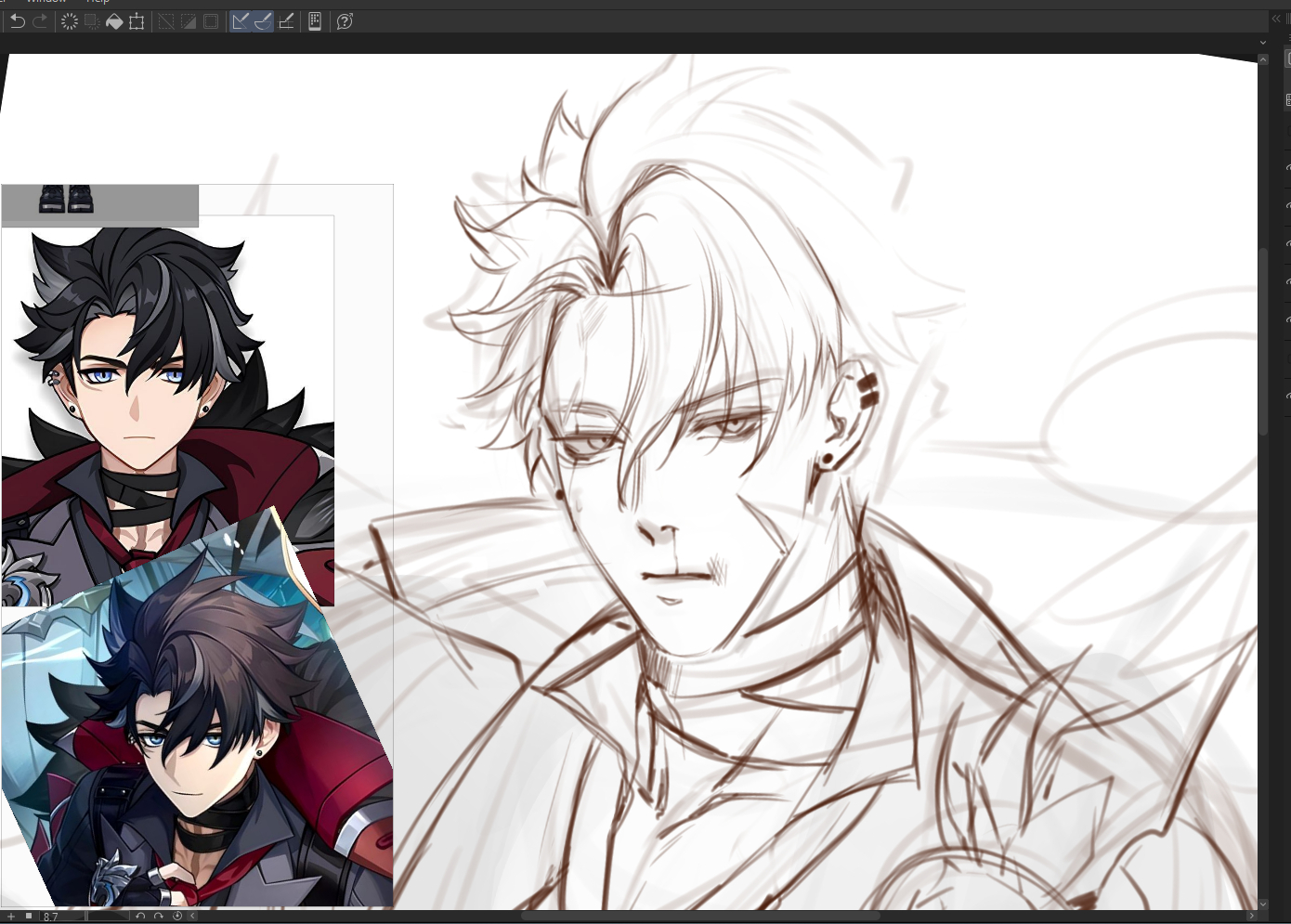Click the canvas zoom field showing 8.7

pos(61,917)
